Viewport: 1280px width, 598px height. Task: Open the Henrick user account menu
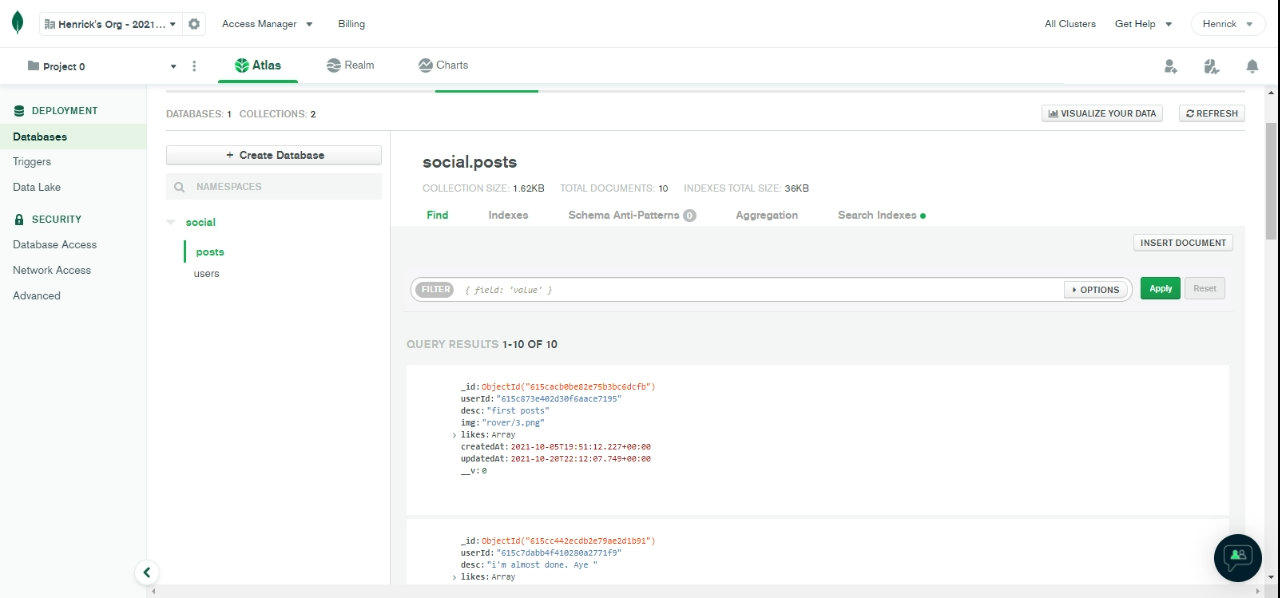1228,23
